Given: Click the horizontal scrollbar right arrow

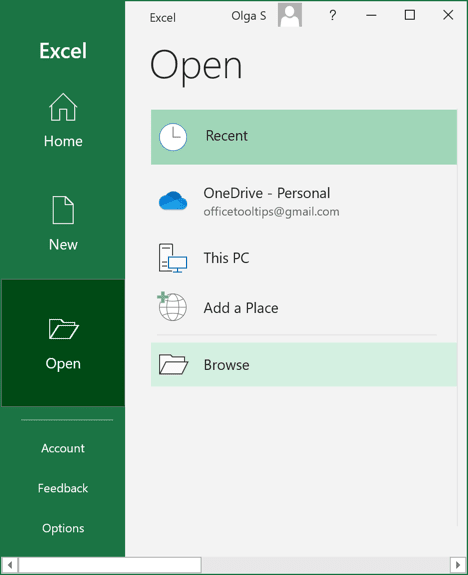Looking at the screenshot, I should 458,565.
